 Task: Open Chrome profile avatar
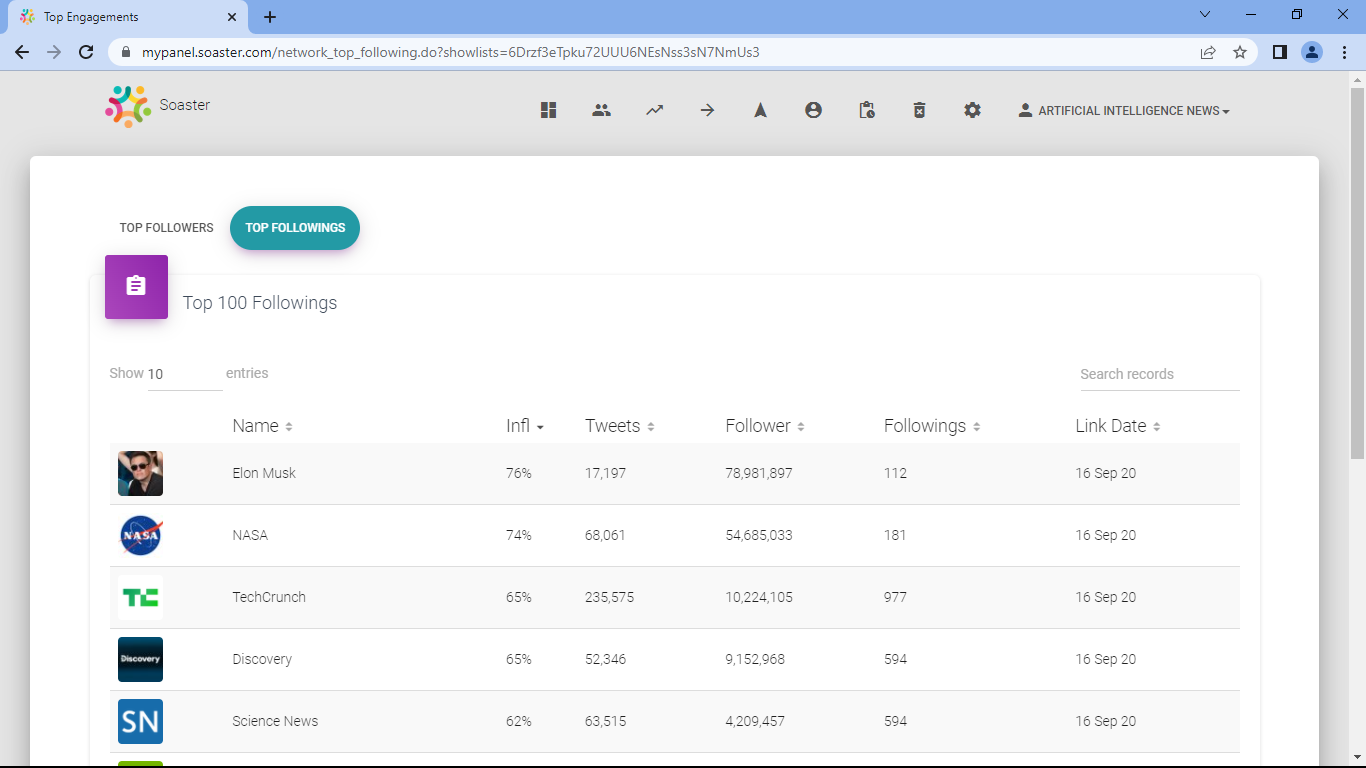(1312, 52)
